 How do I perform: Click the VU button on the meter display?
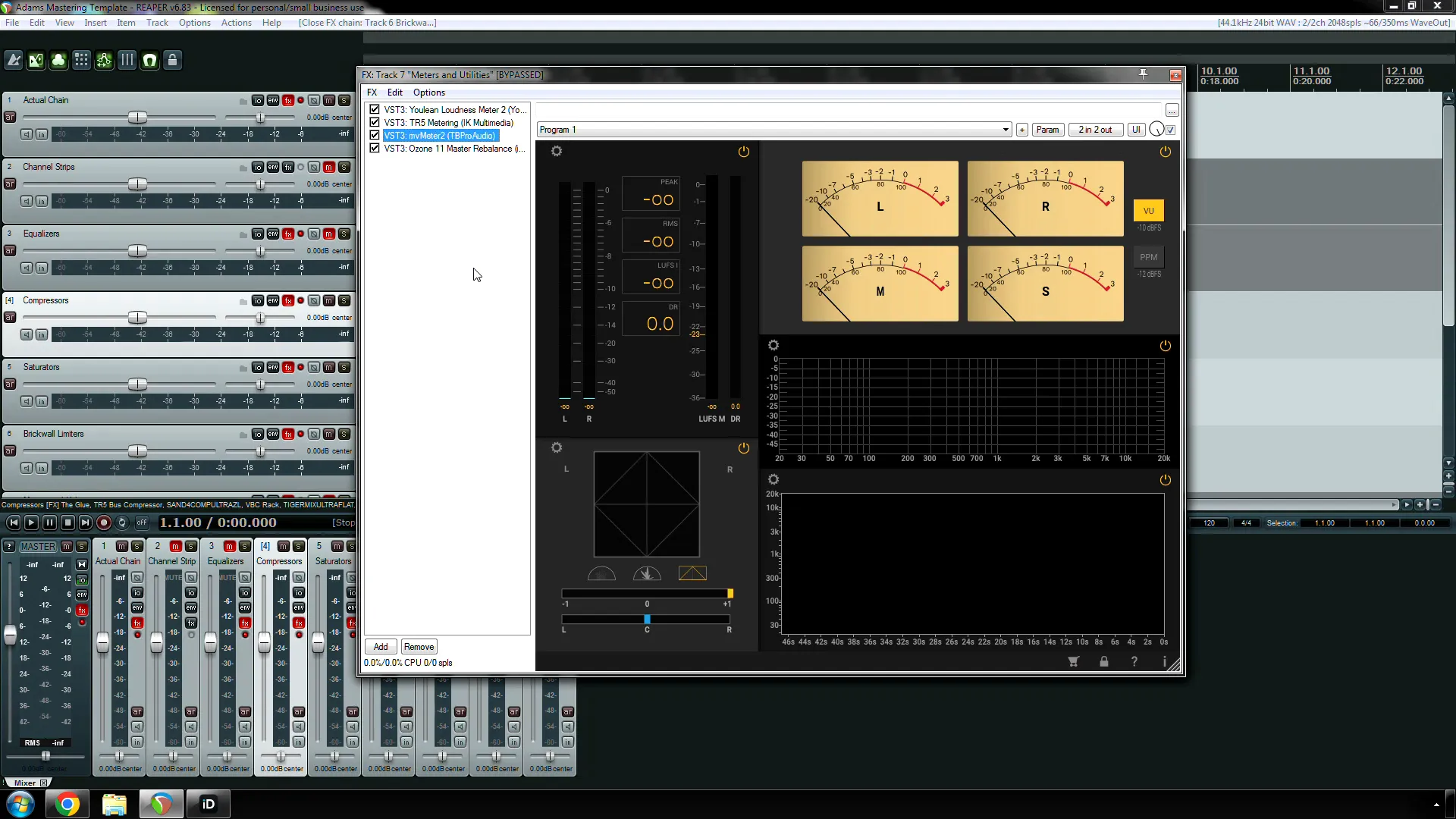tap(1149, 210)
